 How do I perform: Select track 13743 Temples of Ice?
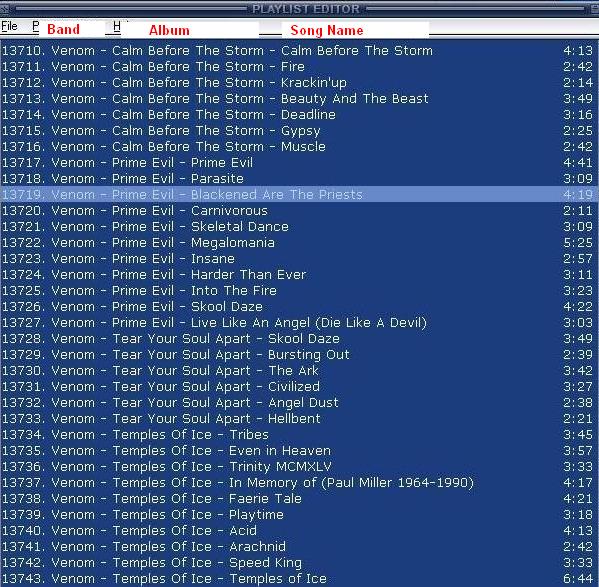[299, 579]
